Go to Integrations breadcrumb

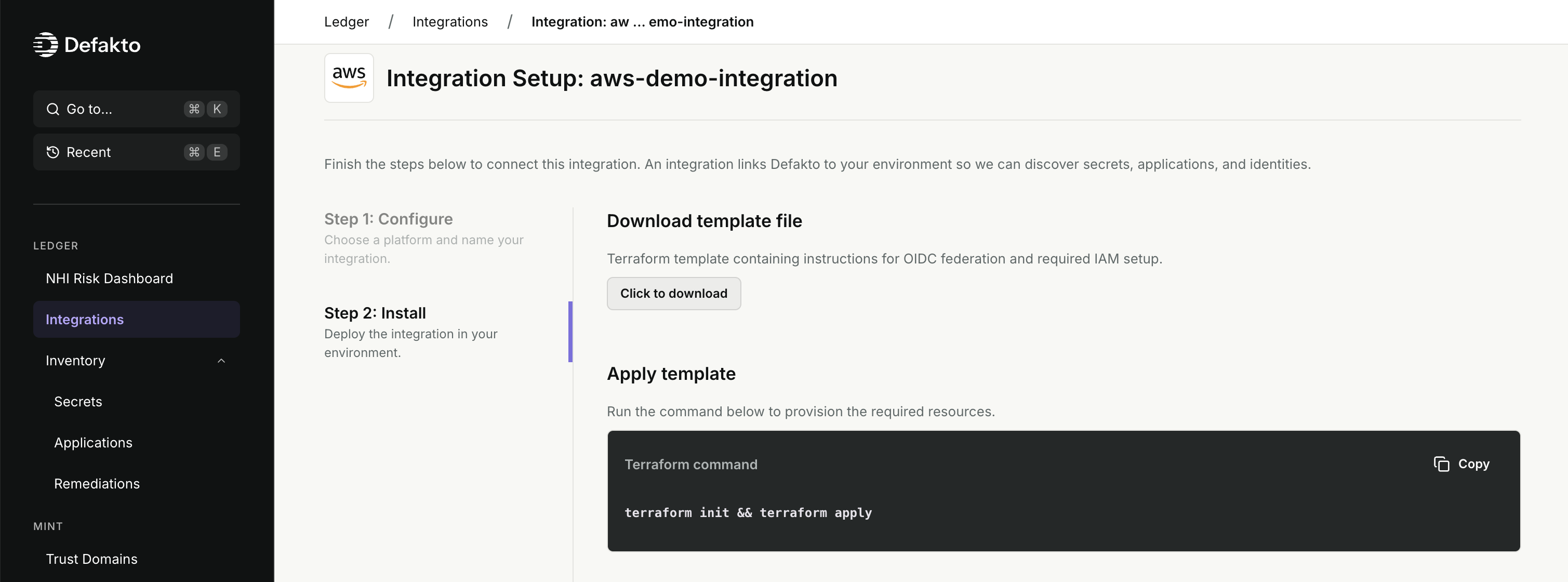coord(450,22)
